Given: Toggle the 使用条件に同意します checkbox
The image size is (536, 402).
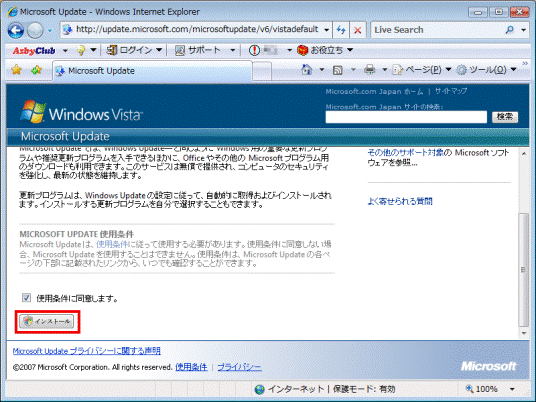Looking at the screenshot, I should tap(26, 297).
